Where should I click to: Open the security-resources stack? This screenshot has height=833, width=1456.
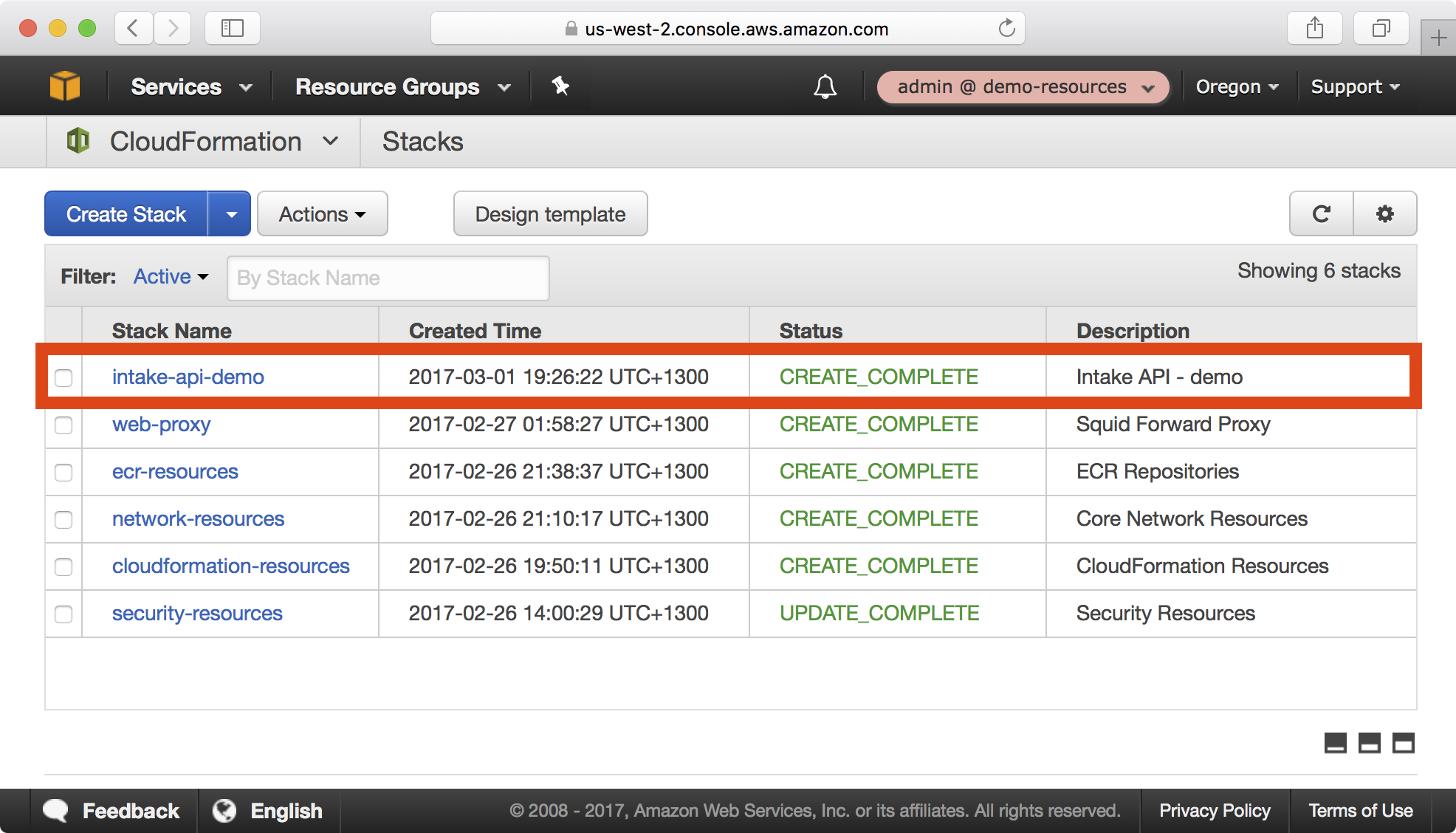pos(197,613)
